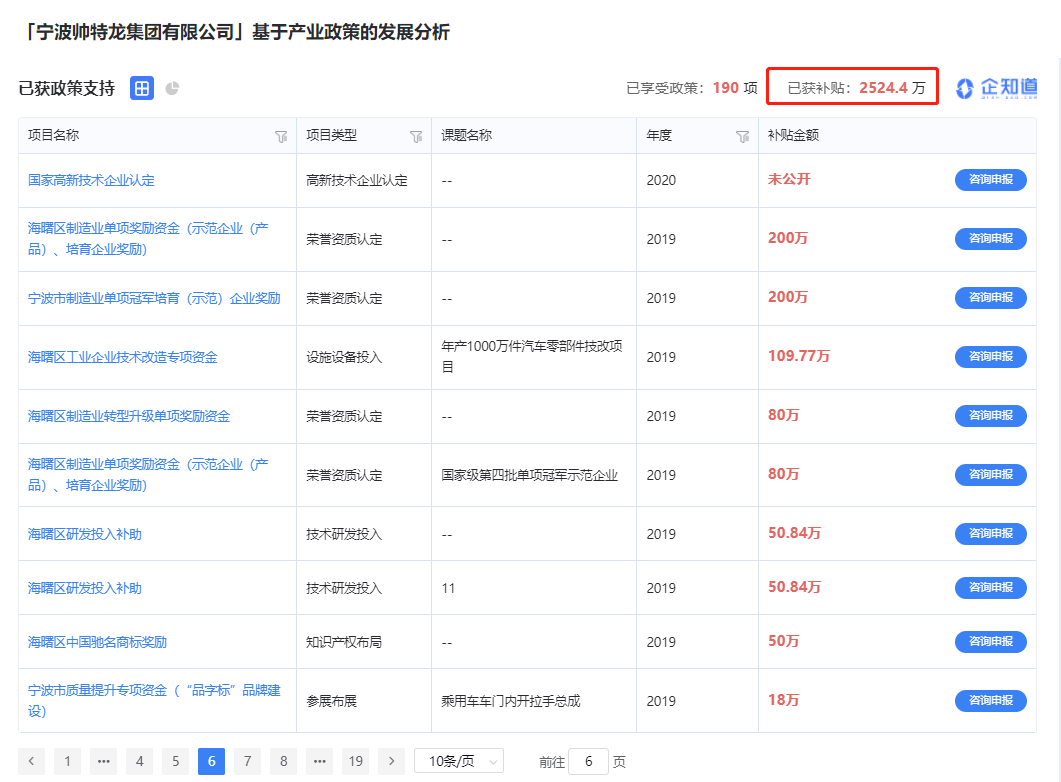
Task: Open 海曙区研发投入补助 link with 课题名称 --
Action: (x=85, y=534)
